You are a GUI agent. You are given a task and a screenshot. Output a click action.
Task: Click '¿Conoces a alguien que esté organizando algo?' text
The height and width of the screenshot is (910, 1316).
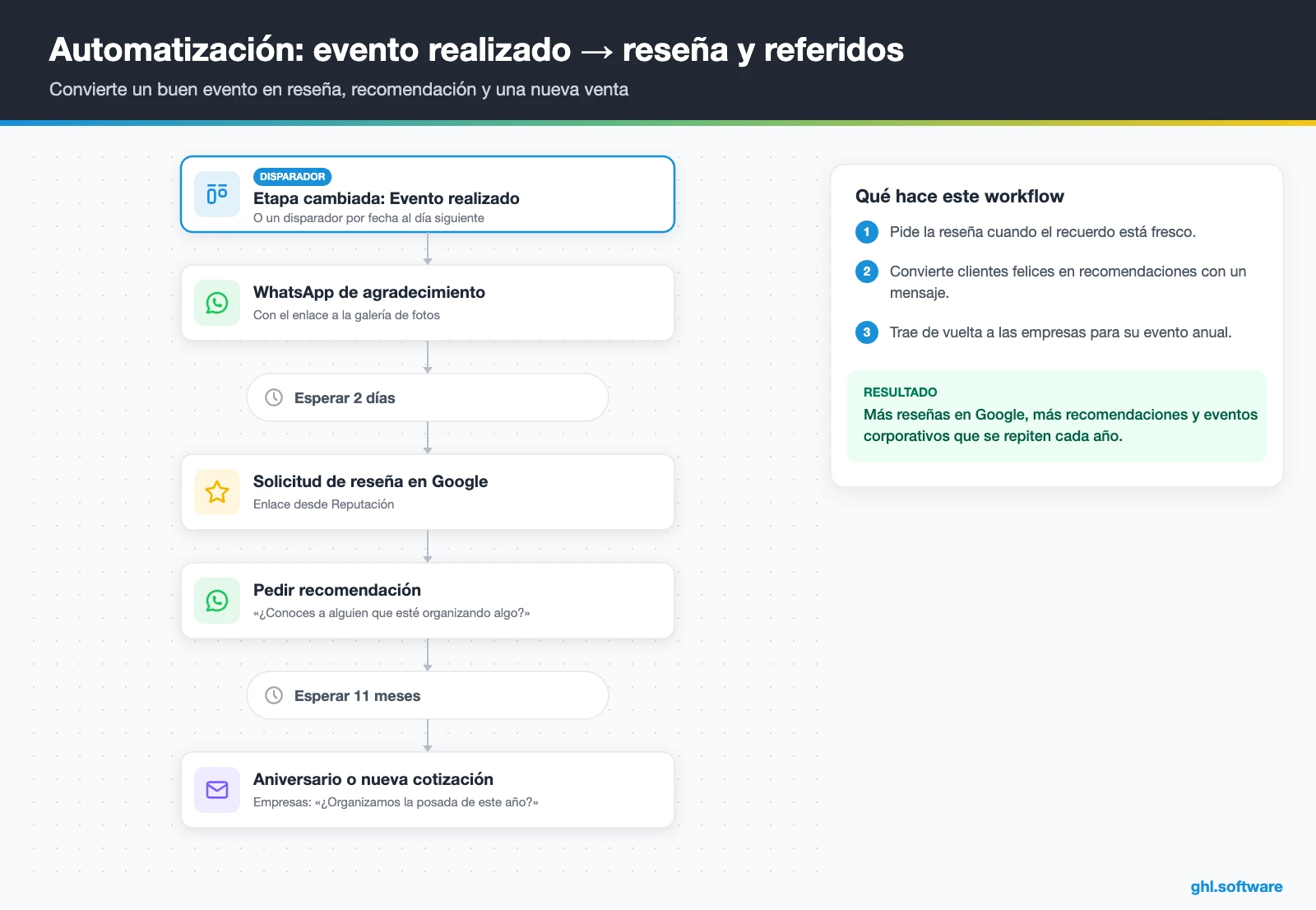[x=392, y=613]
